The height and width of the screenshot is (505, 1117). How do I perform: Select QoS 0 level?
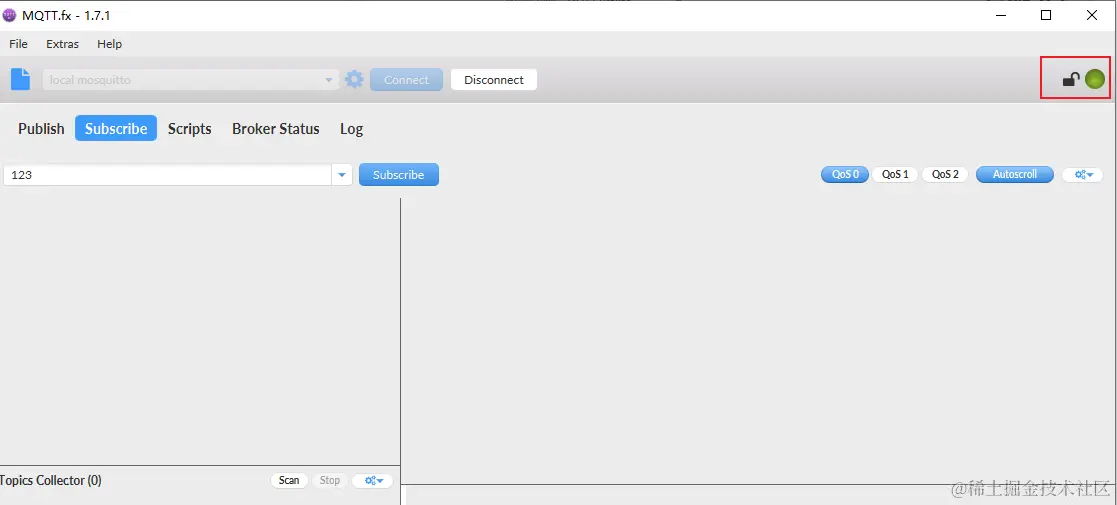click(x=845, y=175)
